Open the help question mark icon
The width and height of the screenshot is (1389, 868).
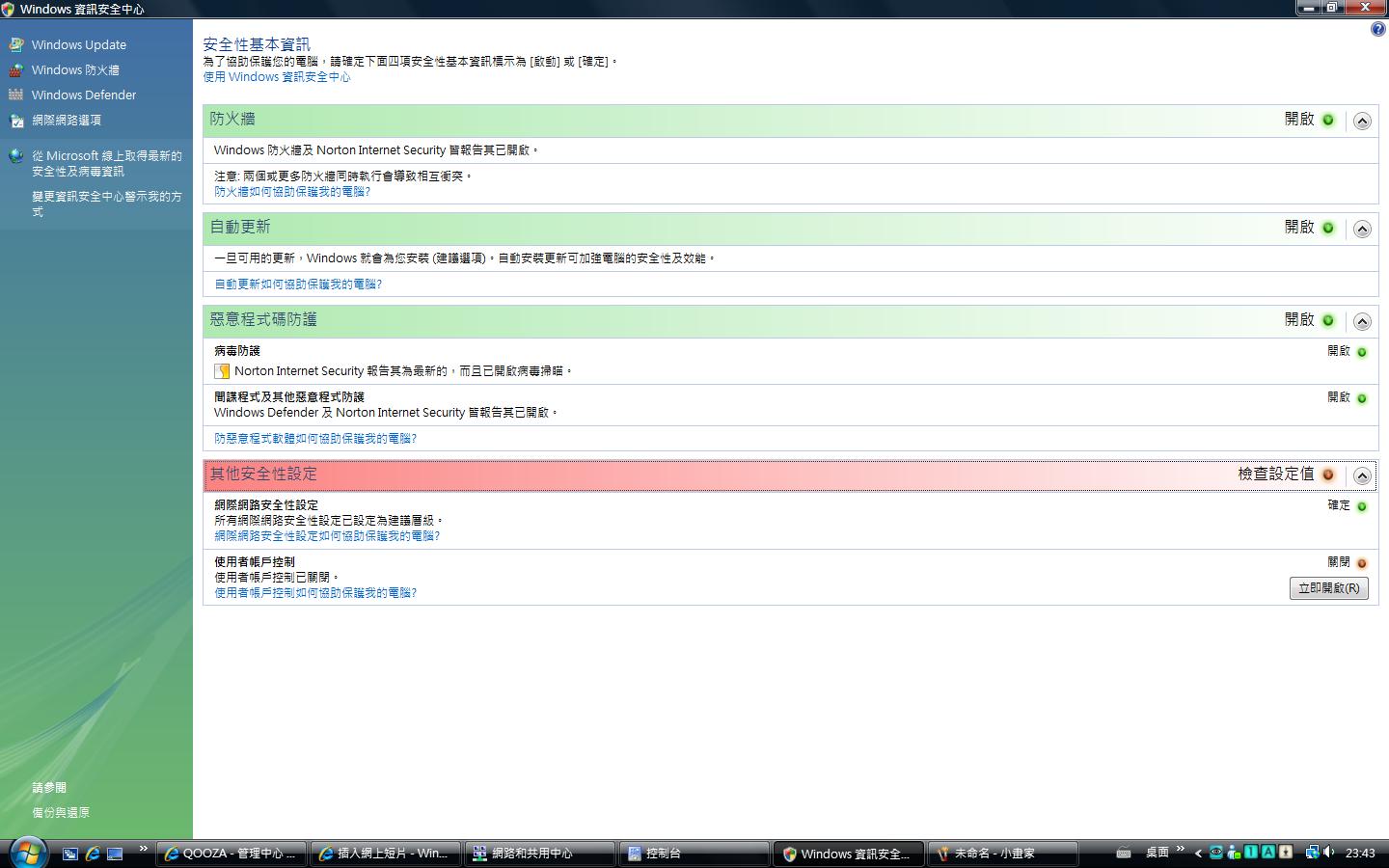click(x=1377, y=29)
